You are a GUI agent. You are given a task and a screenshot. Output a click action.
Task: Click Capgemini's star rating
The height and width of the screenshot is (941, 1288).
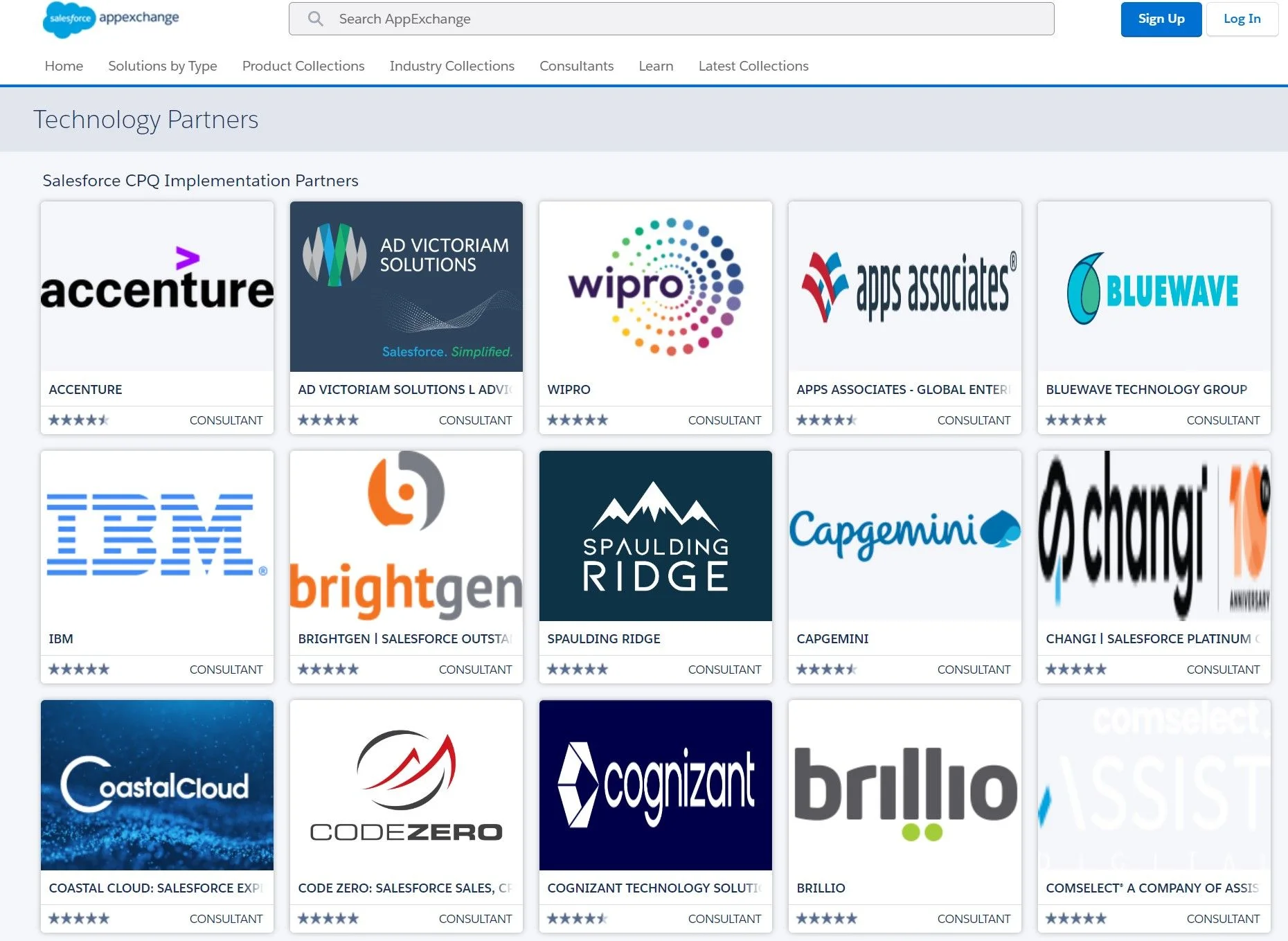[827, 669]
